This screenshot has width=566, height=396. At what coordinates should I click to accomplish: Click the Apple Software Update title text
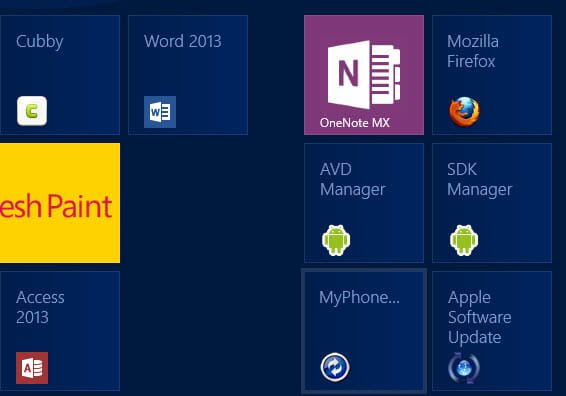[x=479, y=318]
